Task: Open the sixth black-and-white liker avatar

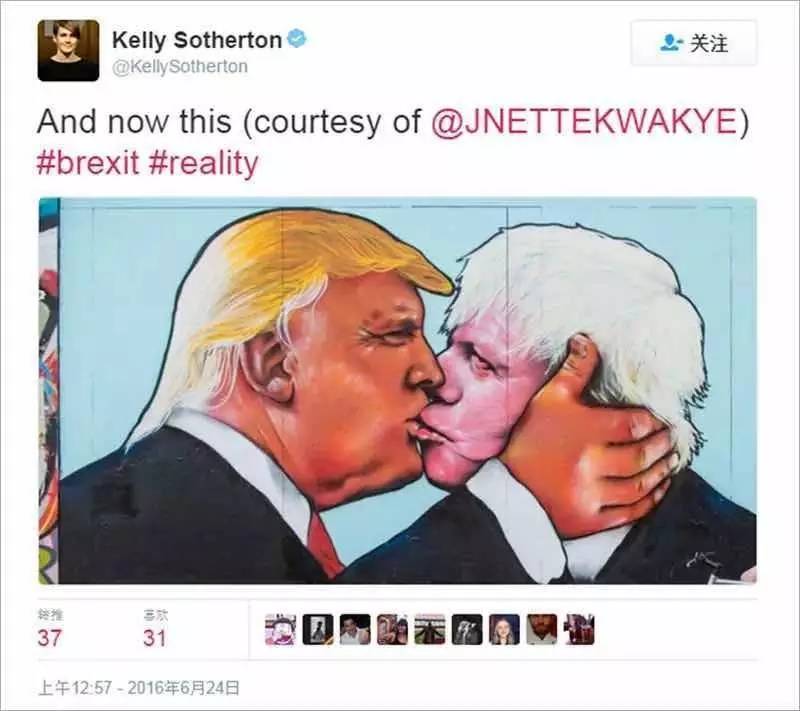Action: pos(467,629)
